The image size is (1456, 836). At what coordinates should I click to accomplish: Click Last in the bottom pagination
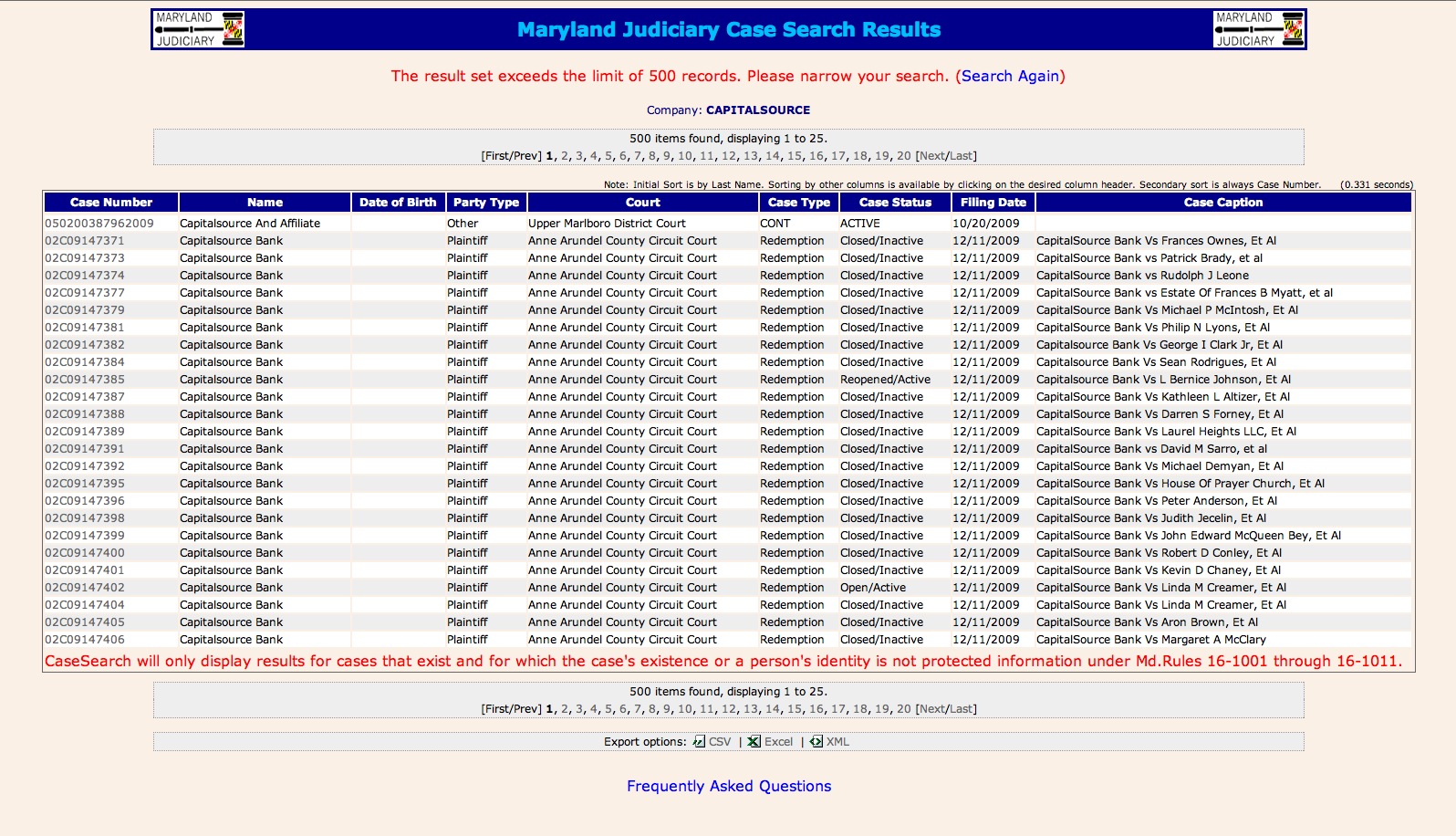(961, 709)
